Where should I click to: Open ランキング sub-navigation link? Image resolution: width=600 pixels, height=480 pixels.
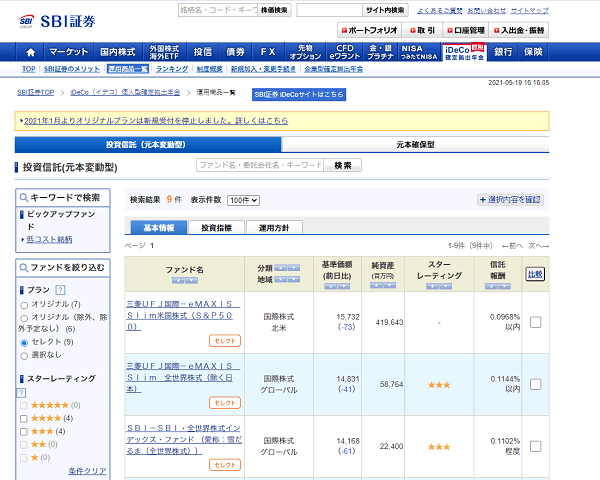pos(172,69)
